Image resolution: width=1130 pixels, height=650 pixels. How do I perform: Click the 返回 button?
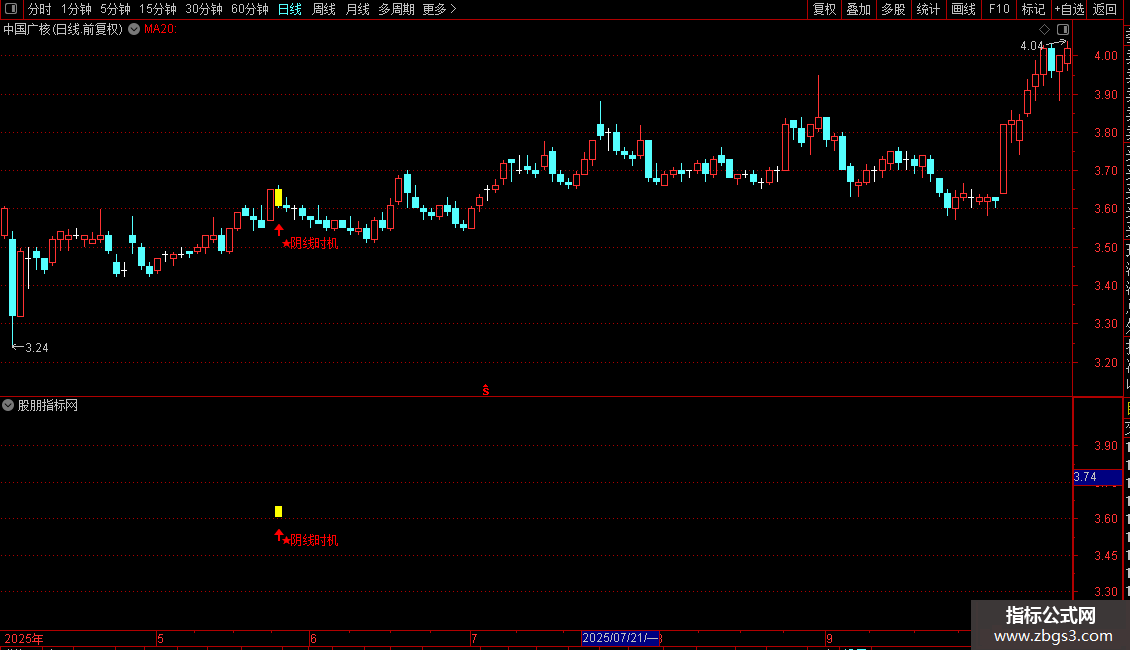(1105, 9)
